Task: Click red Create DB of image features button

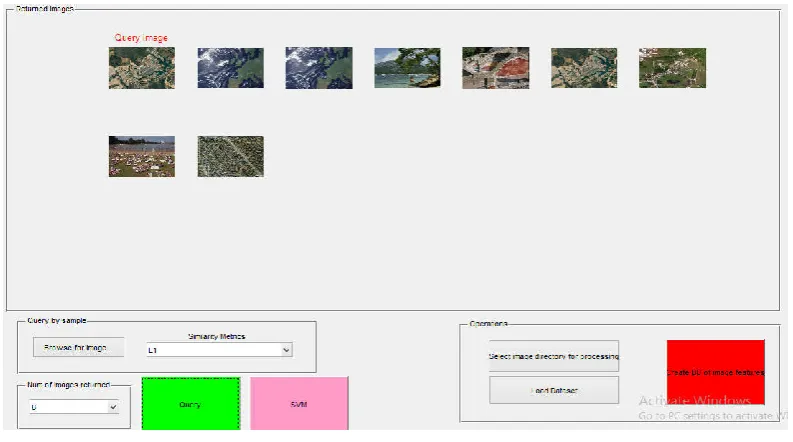Action: click(716, 372)
